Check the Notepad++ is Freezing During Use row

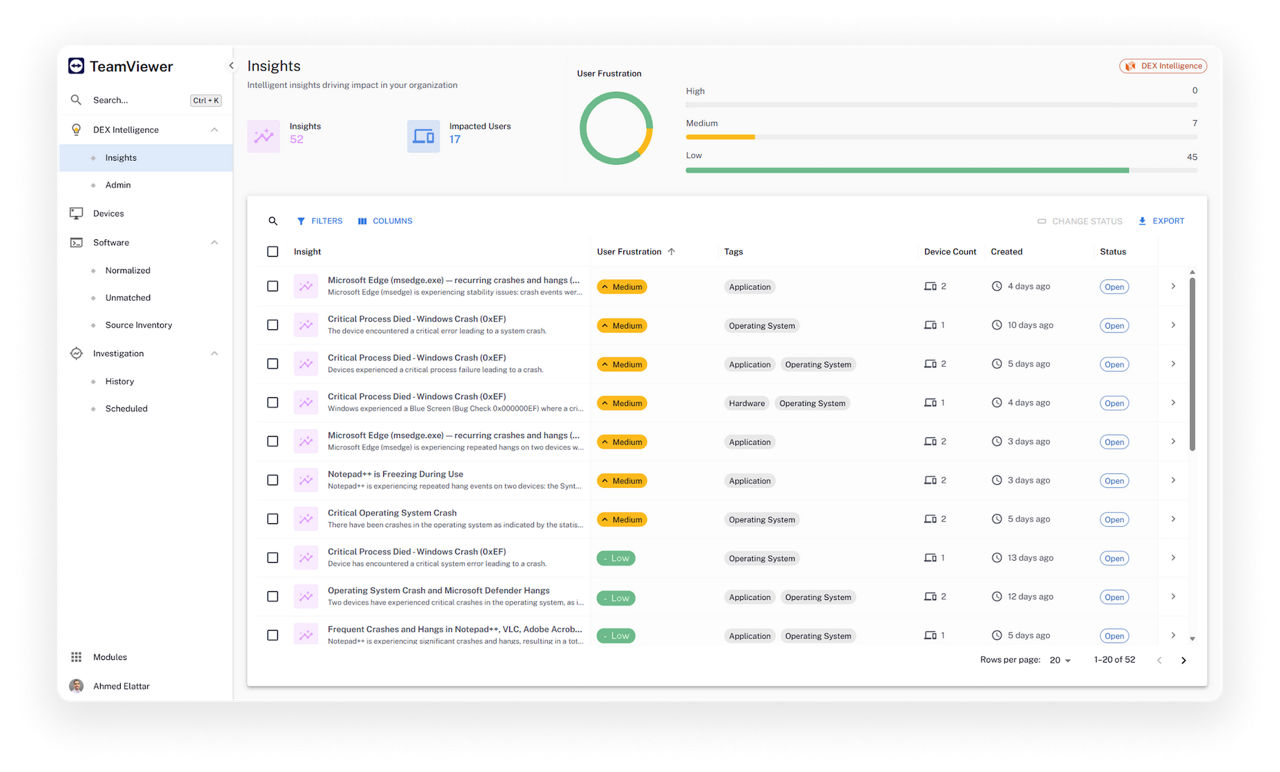pyautogui.click(x=273, y=480)
